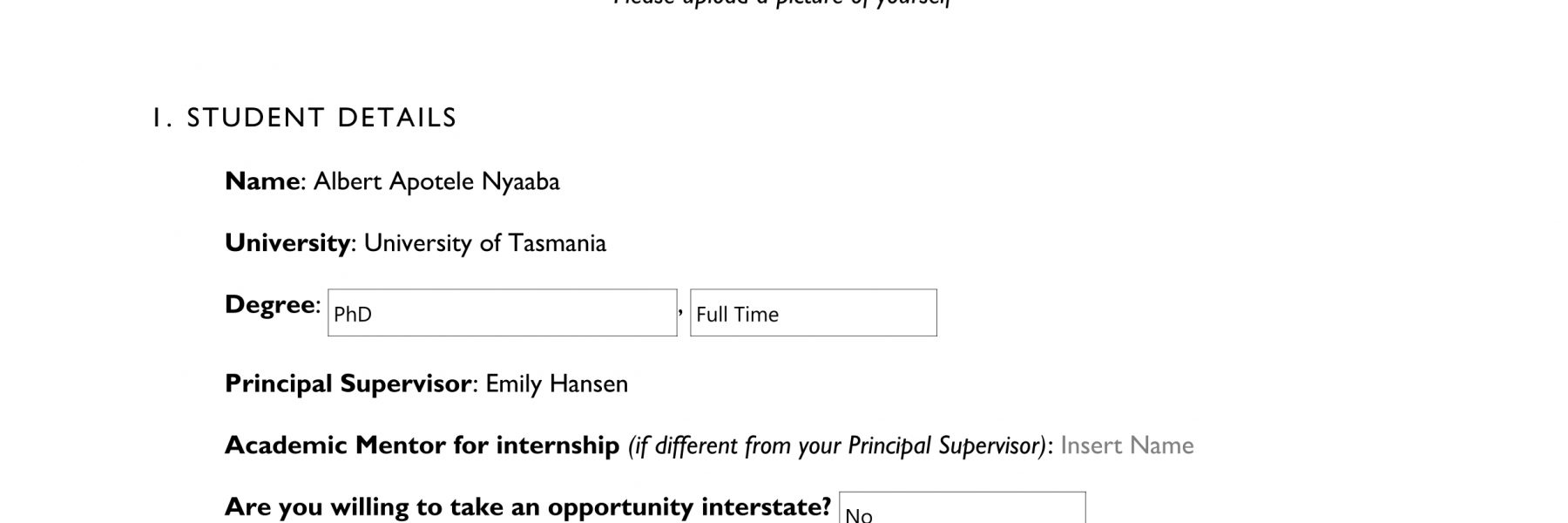
Task: Open the PhD degree dropdown
Action: (x=502, y=313)
